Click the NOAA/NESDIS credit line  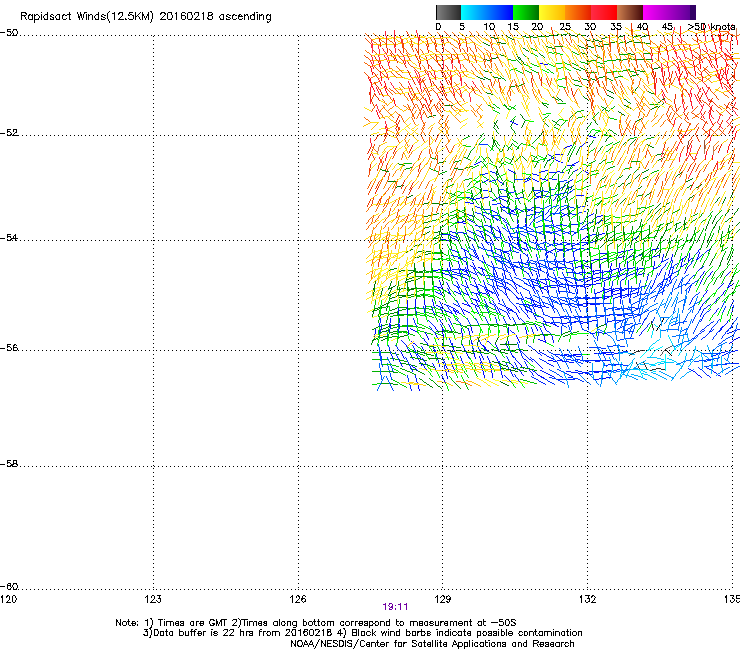(x=432, y=643)
